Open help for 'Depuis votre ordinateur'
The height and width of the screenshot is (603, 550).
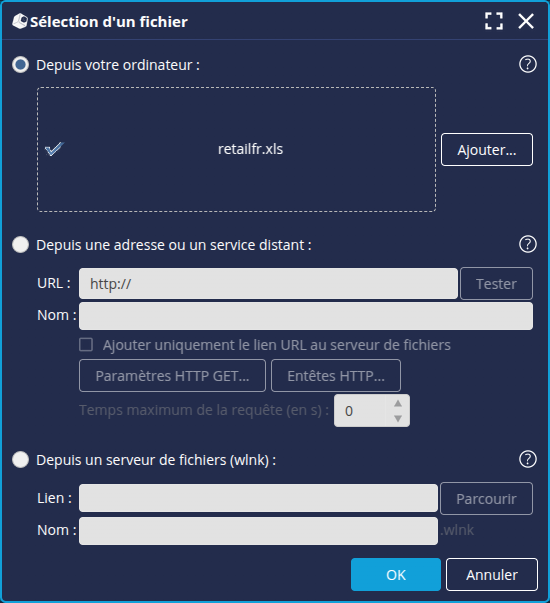[528, 64]
